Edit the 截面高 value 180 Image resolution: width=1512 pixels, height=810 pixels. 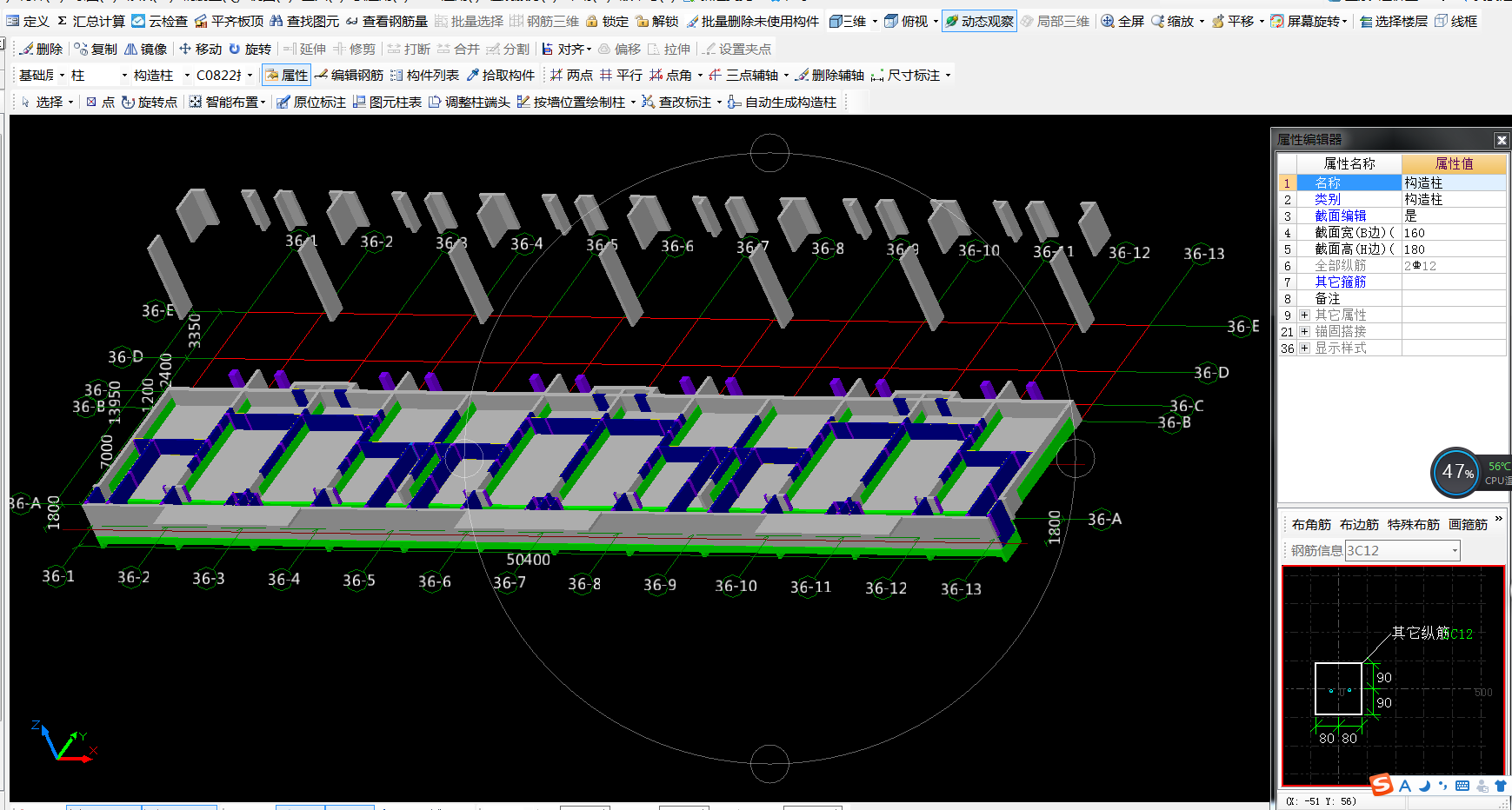point(1454,249)
